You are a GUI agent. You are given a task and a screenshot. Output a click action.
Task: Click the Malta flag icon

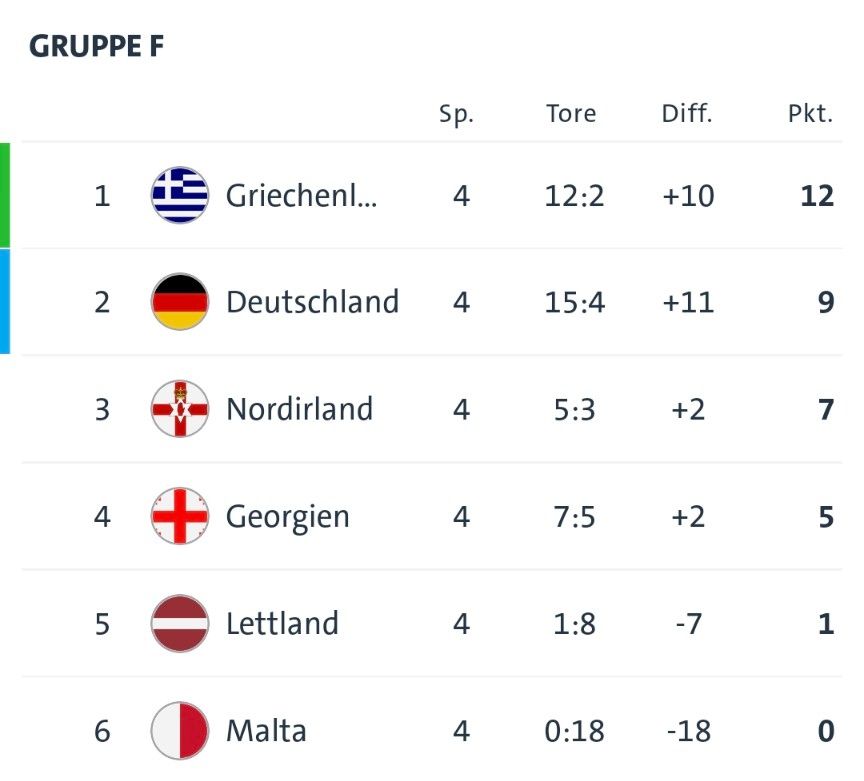click(180, 731)
